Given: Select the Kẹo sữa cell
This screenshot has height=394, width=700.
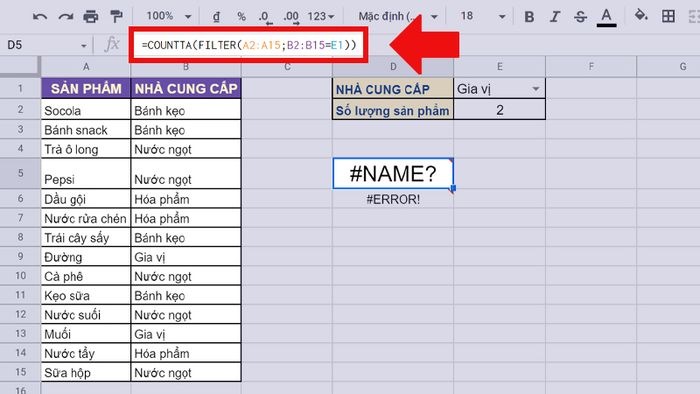Looking at the screenshot, I should tap(86, 295).
